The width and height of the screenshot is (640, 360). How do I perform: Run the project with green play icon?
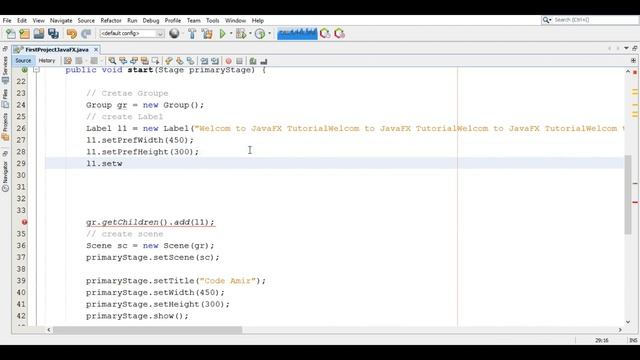click(222, 34)
